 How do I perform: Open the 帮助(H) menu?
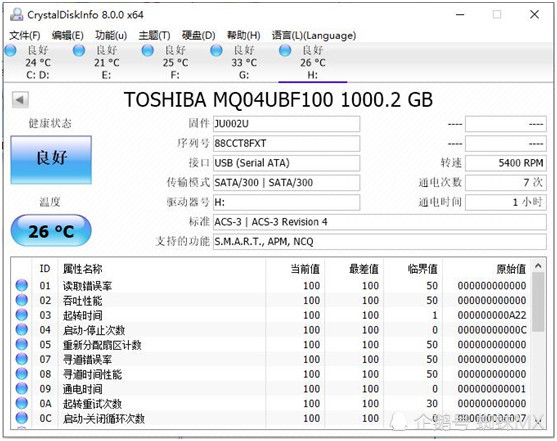(244, 35)
